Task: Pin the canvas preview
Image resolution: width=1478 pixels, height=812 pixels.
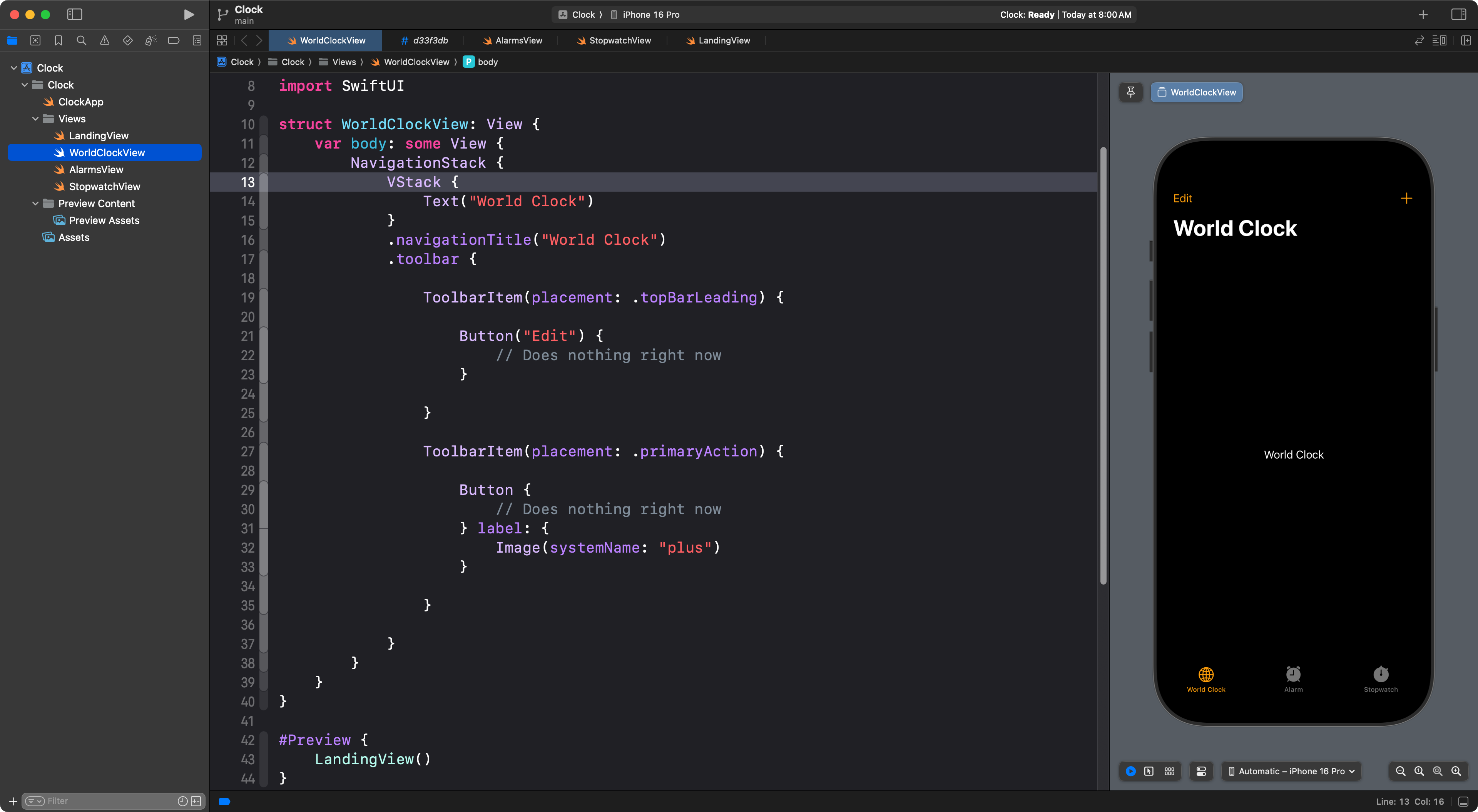Action: click(x=1130, y=92)
